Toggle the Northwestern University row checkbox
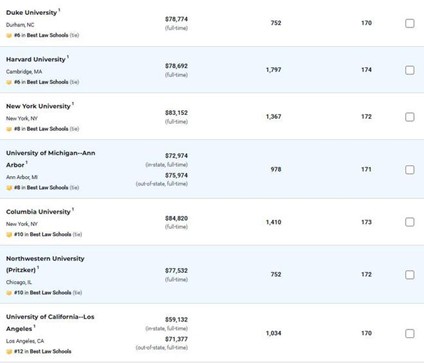 click(x=410, y=275)
